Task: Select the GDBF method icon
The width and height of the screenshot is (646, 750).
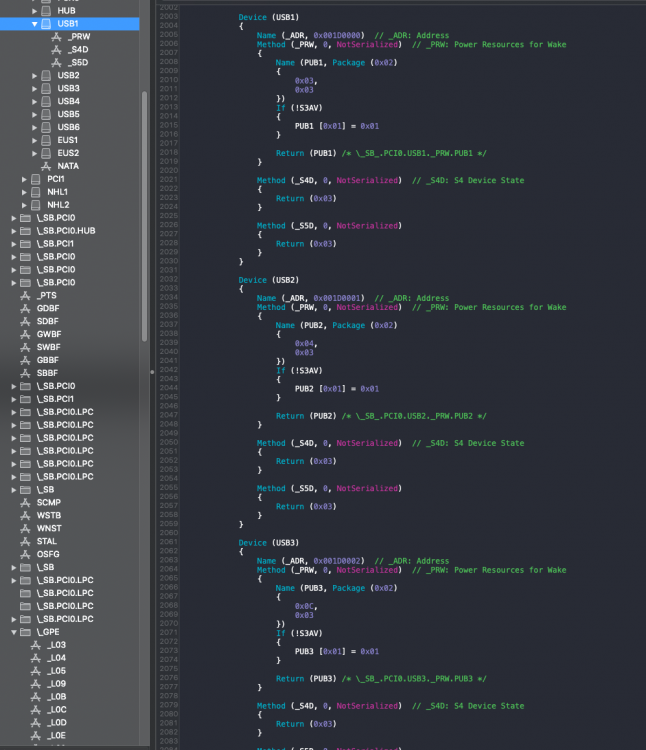Action: [25, 309]
